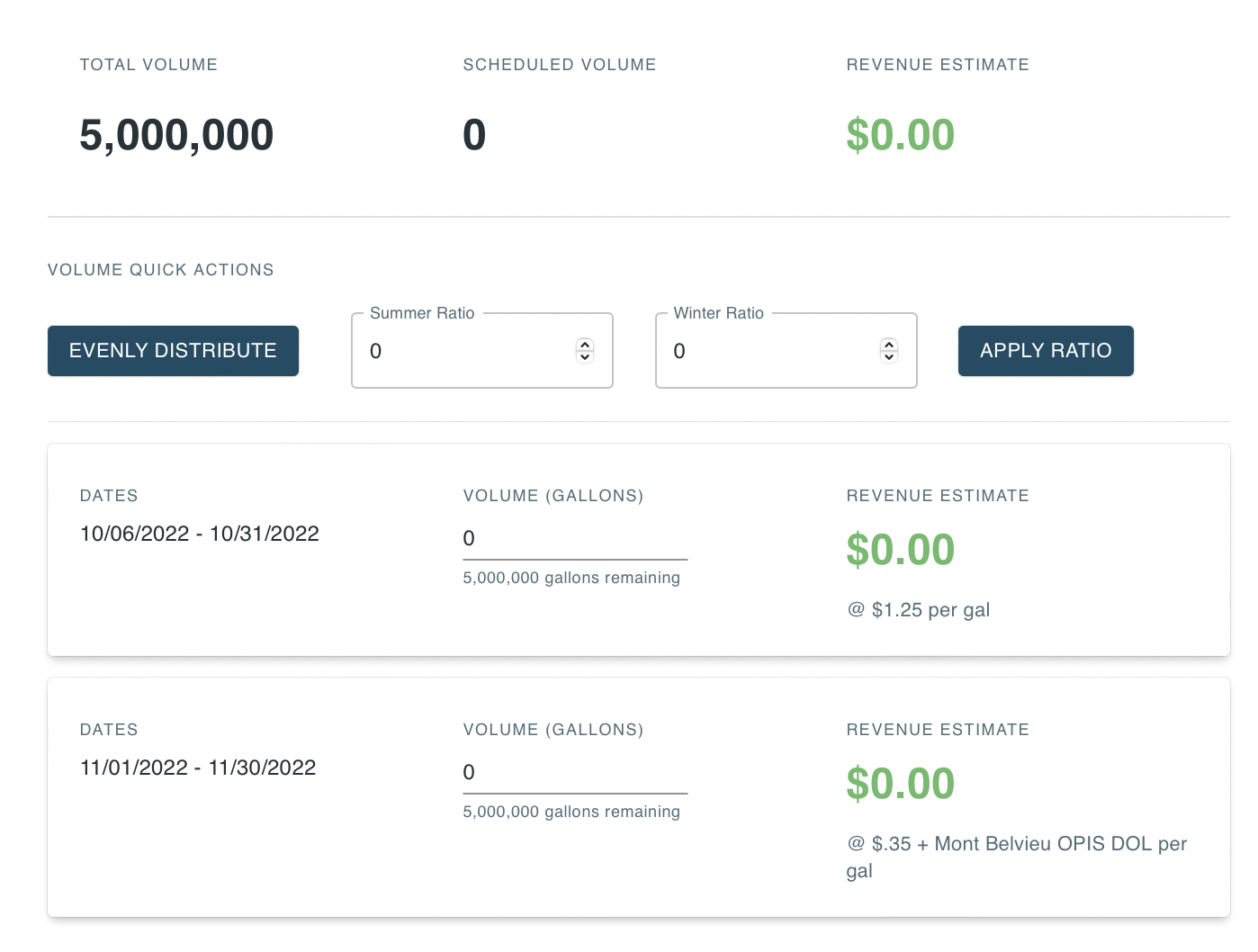Increment Winter Ratio using up arrow
This screenshot has width=1258, height=952.
tap(889, 345)
